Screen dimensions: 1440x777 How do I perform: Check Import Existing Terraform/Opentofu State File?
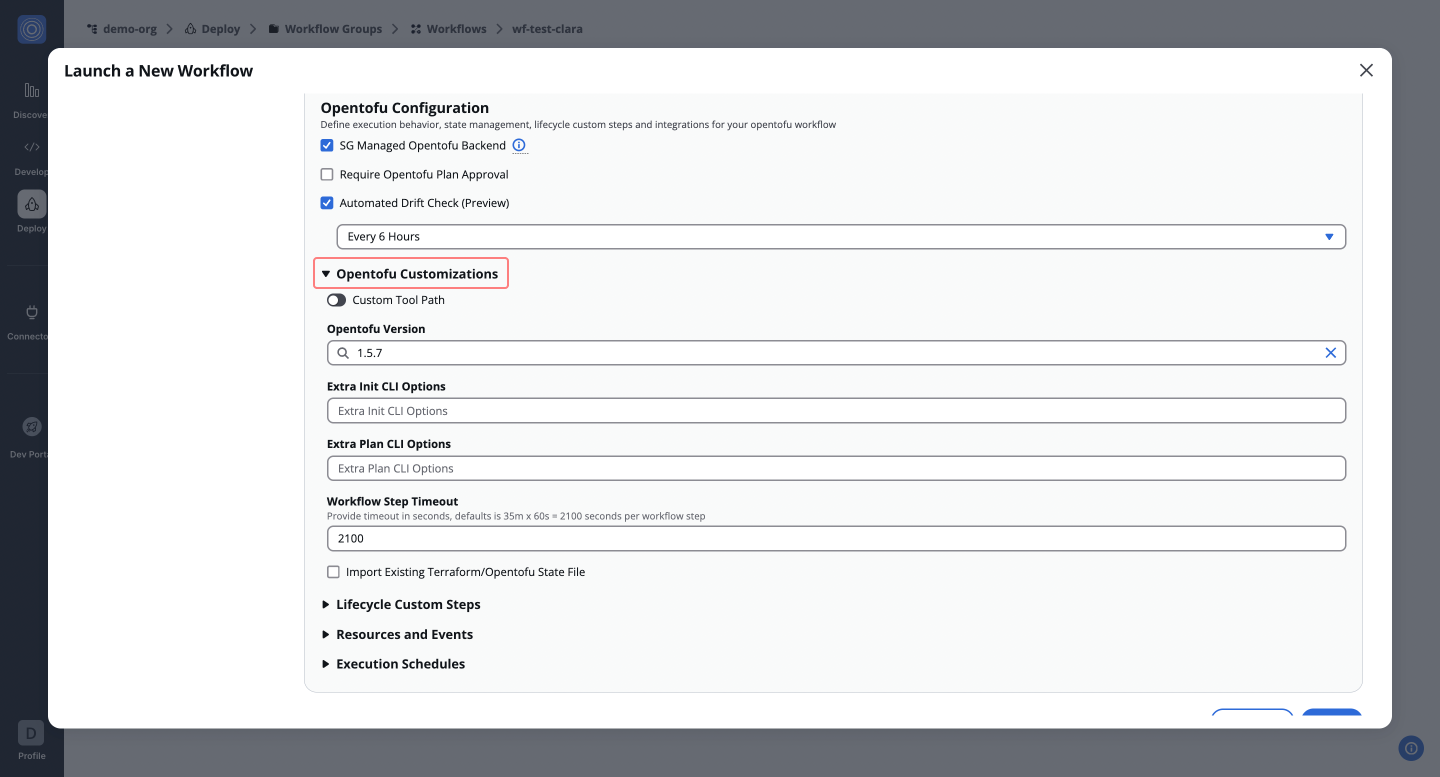tap(333, 572)
